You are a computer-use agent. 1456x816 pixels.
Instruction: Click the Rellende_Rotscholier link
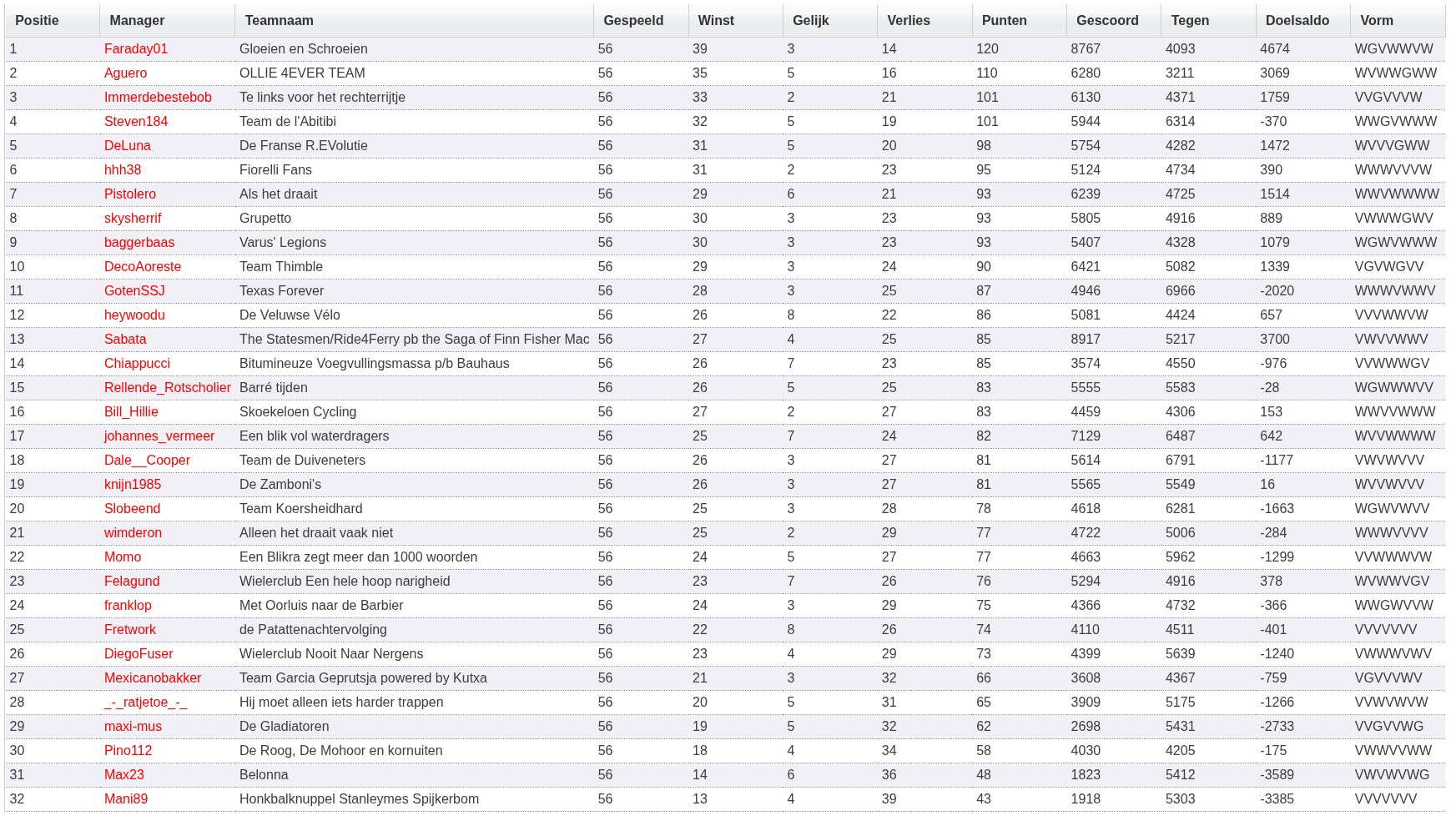[x=167, y=388]
